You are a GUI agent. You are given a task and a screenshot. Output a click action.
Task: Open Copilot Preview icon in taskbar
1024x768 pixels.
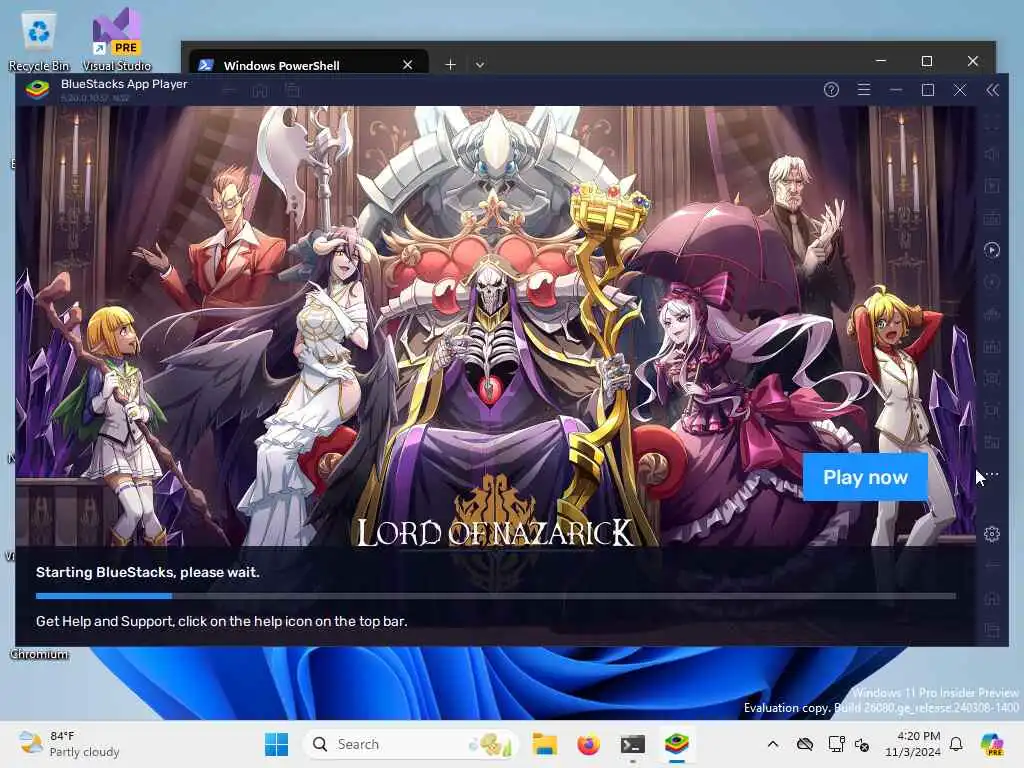992,744
